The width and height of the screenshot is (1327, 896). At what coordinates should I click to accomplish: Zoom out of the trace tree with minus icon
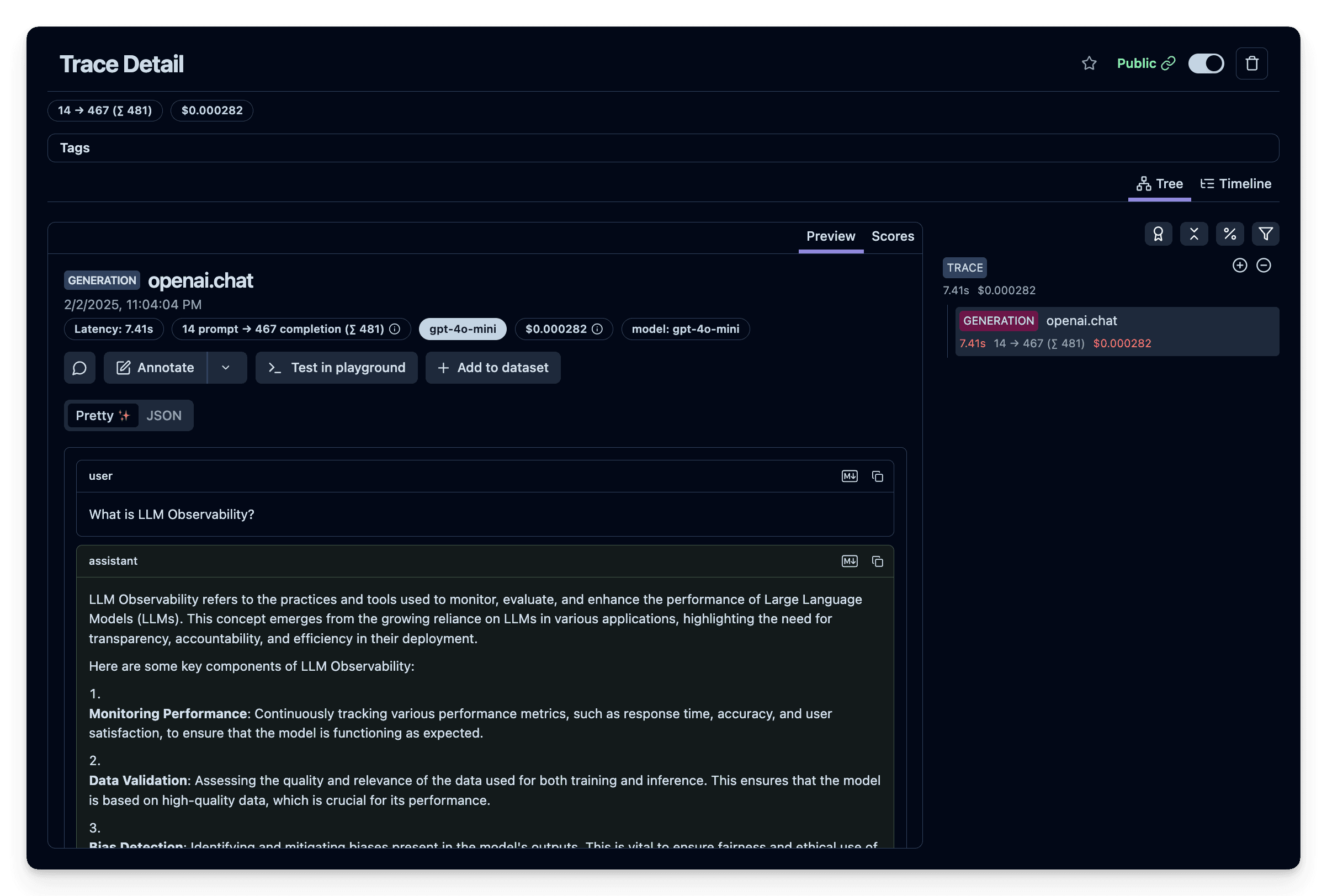click(1264, 265)
